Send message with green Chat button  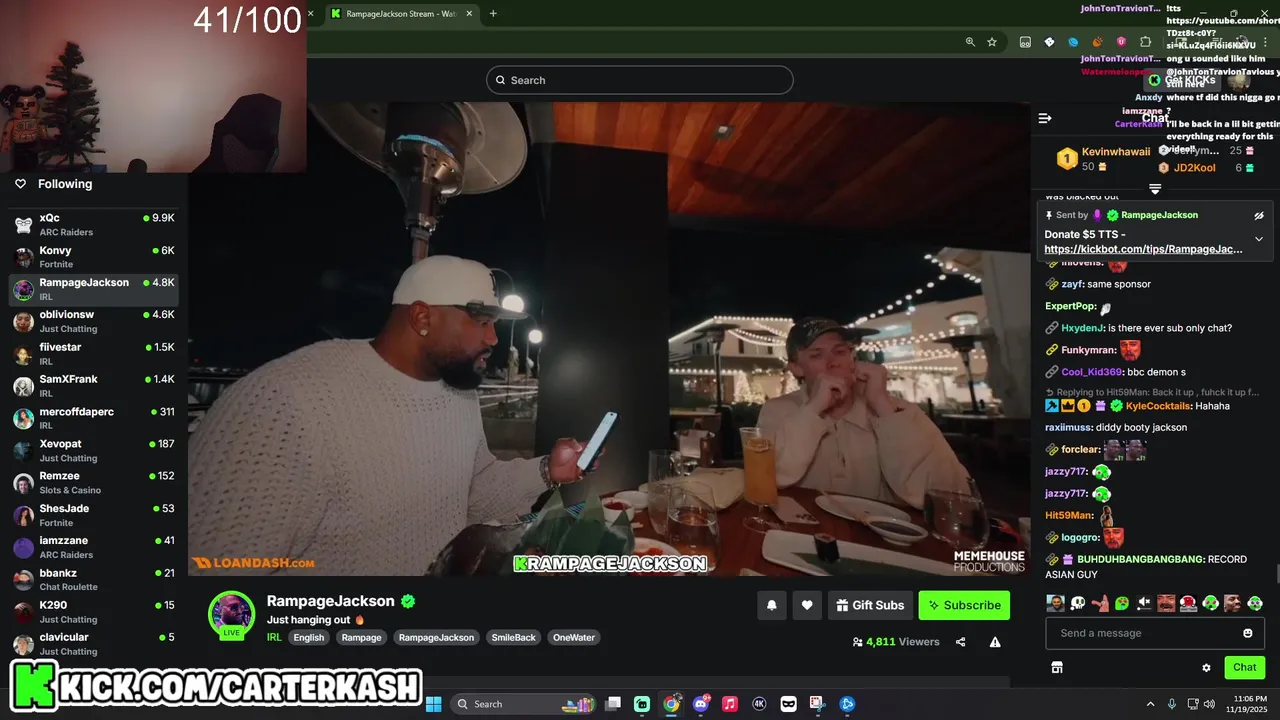pos(1244,667)
